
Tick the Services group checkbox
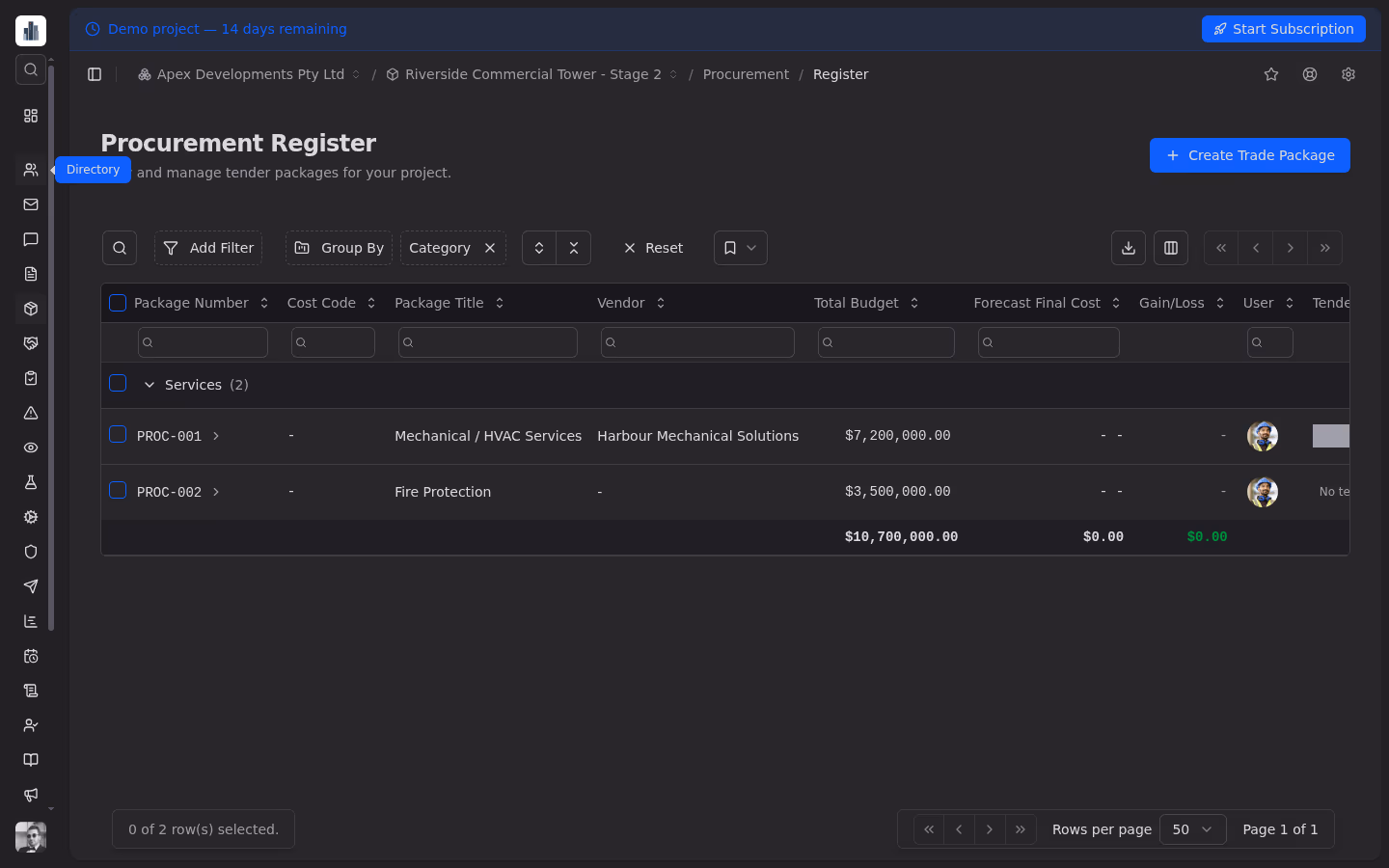[x=117, y=383]
